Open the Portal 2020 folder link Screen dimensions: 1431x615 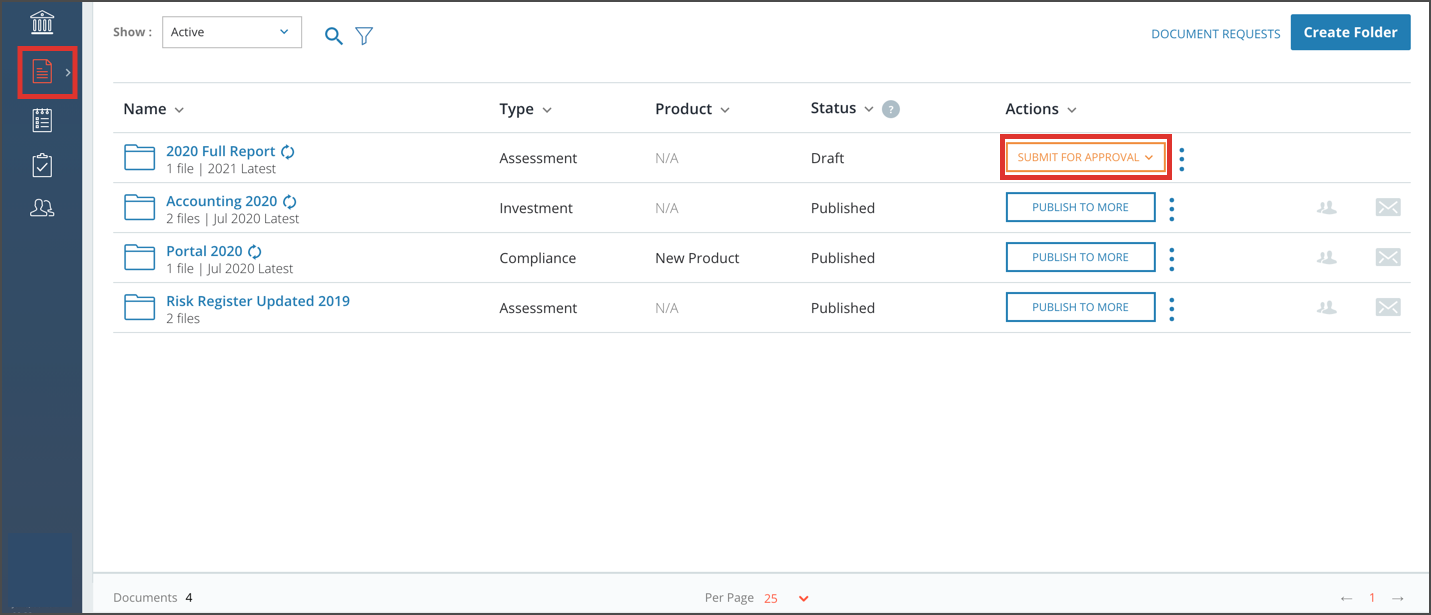(204, 251)
